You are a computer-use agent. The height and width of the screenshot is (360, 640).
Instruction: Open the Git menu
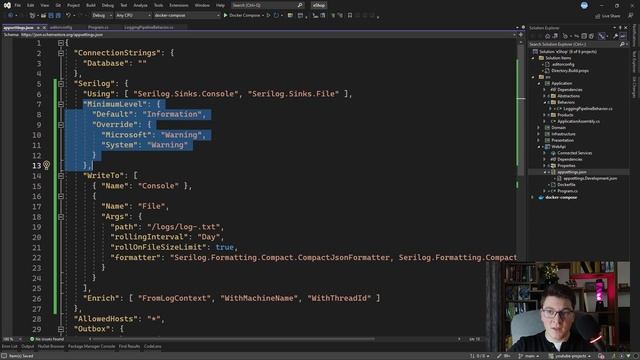click(58, 5)
